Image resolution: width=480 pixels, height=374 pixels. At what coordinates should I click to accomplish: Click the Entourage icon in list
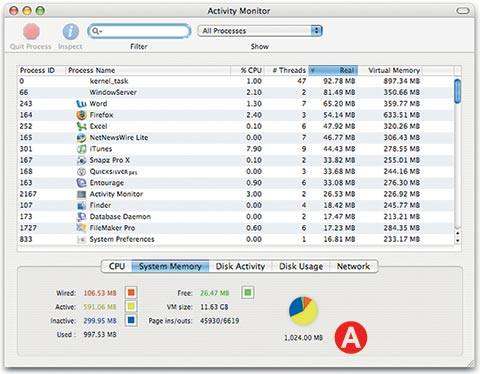pos(81,183)
